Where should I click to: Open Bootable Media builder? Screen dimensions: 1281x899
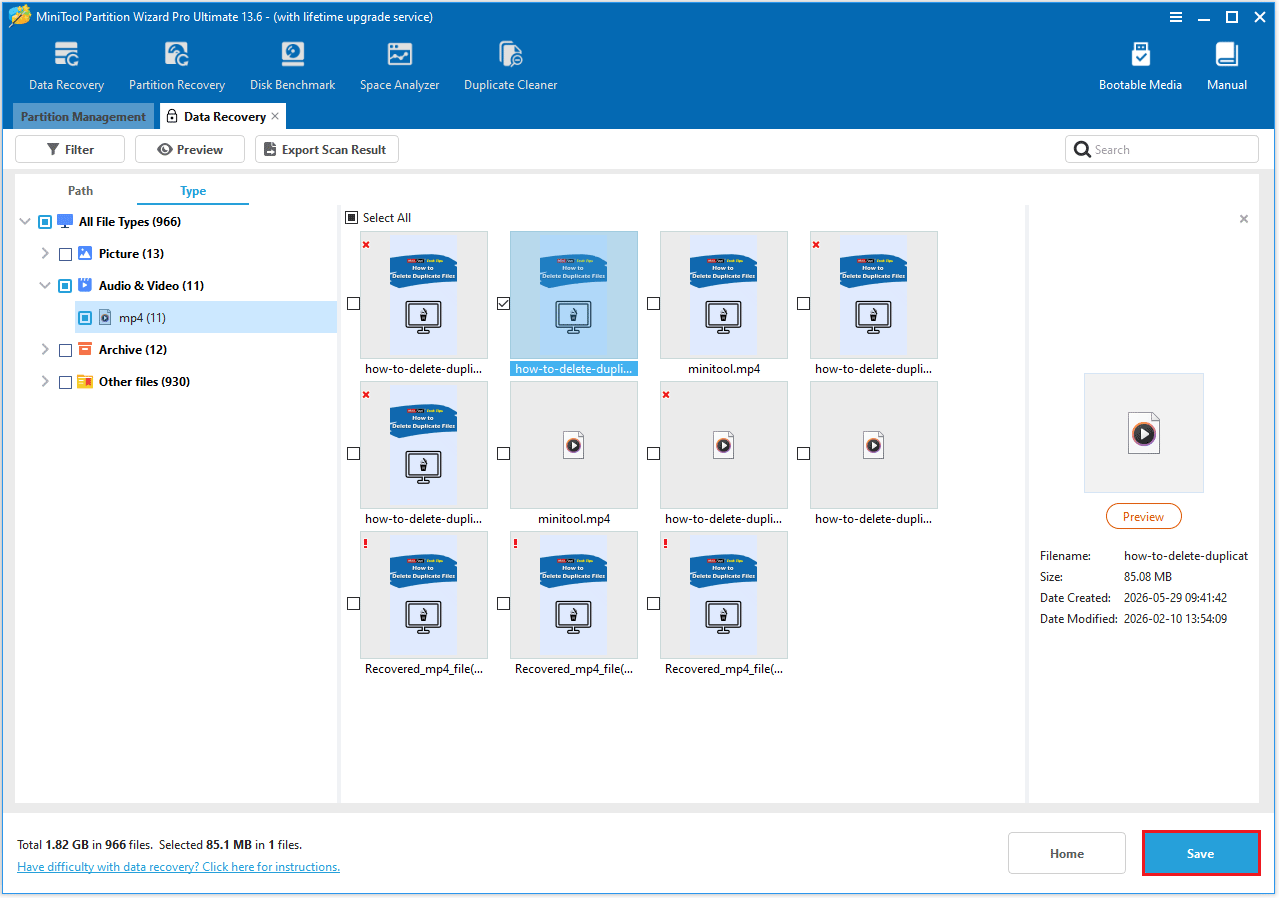(x=1140, y=66)
